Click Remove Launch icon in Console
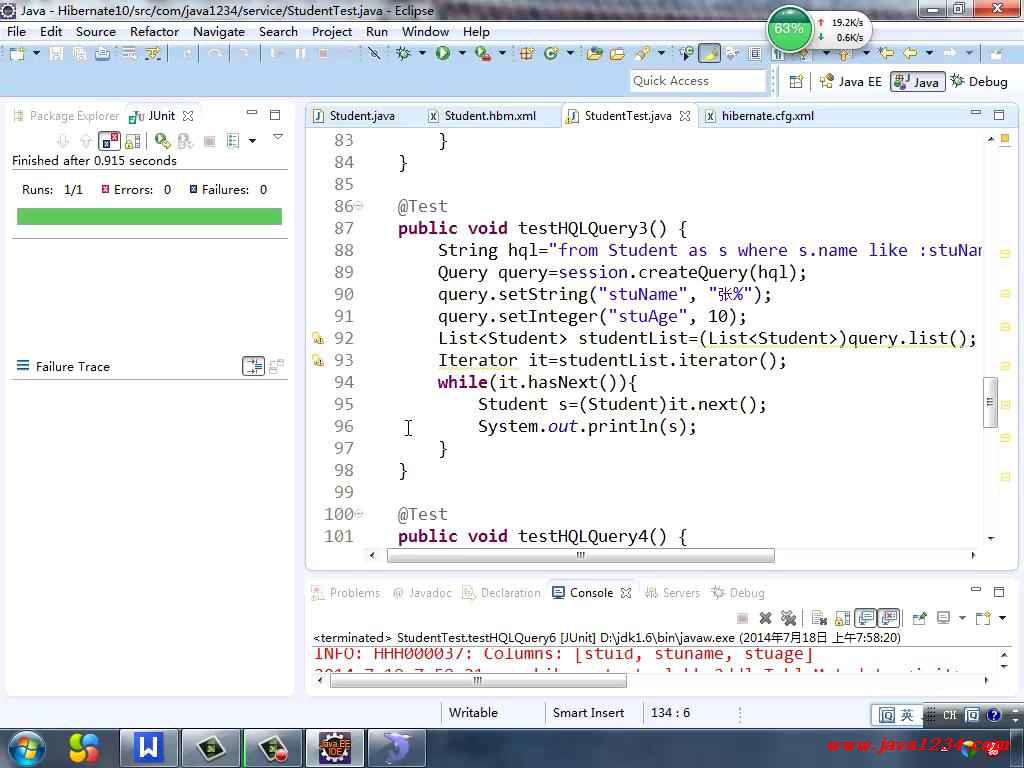1024x768 pixels. point(765,618)
